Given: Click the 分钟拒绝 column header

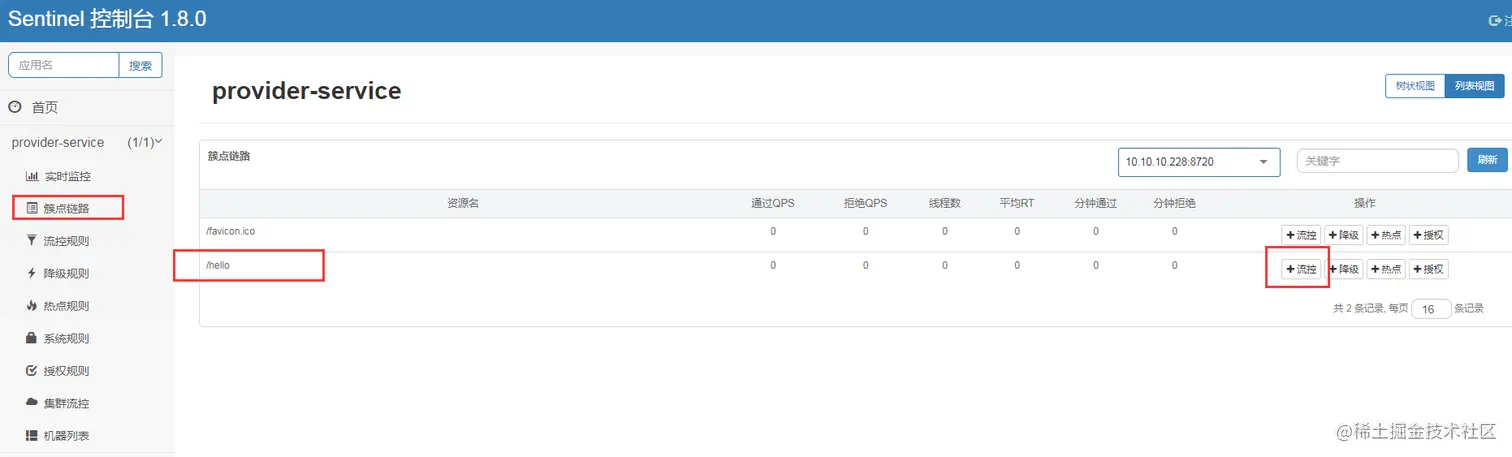Looking at the screenshot, I should 1174,203.
